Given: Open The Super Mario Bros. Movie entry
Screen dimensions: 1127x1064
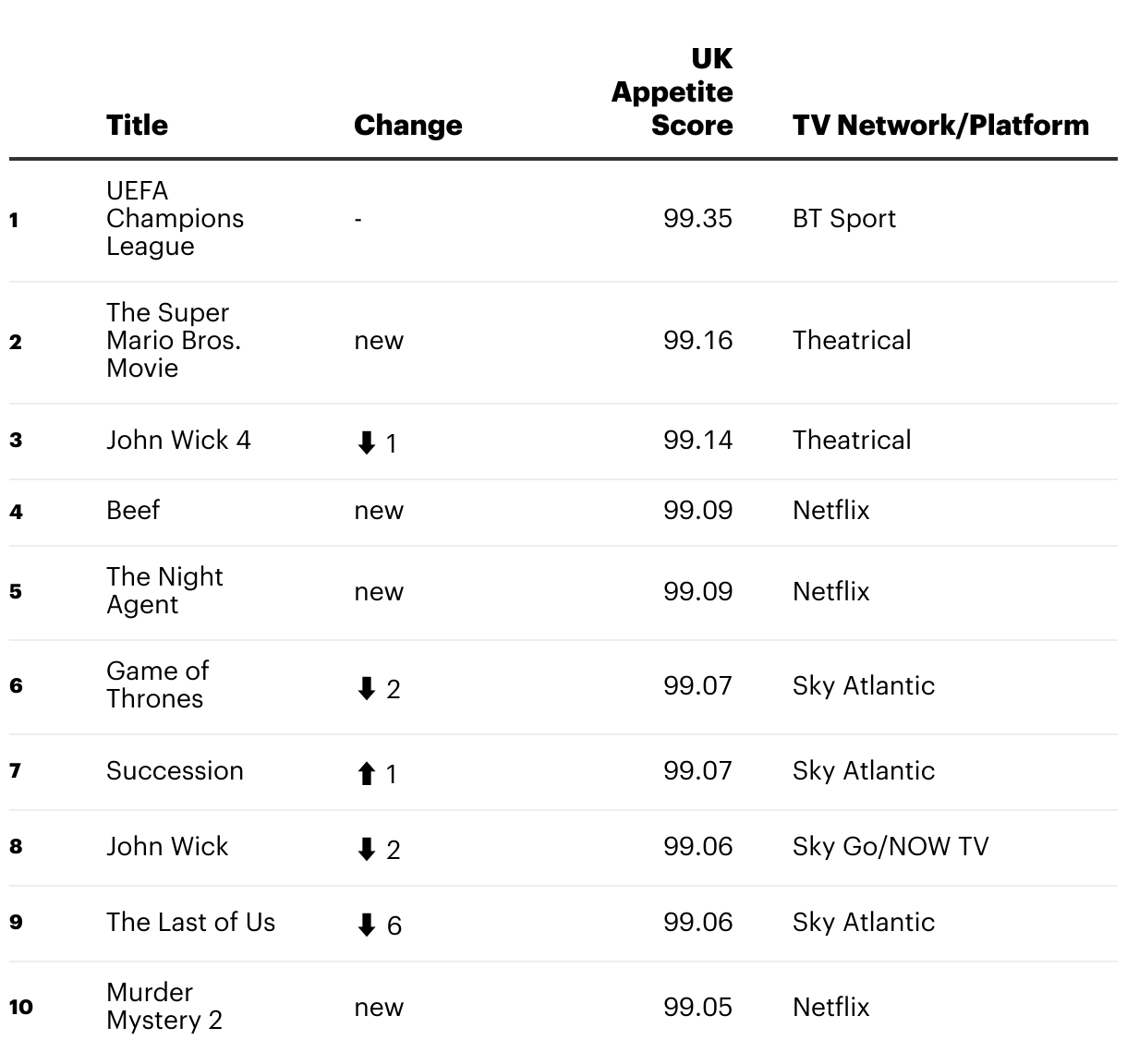Looking at the screenshot, I should coord(173,340).
